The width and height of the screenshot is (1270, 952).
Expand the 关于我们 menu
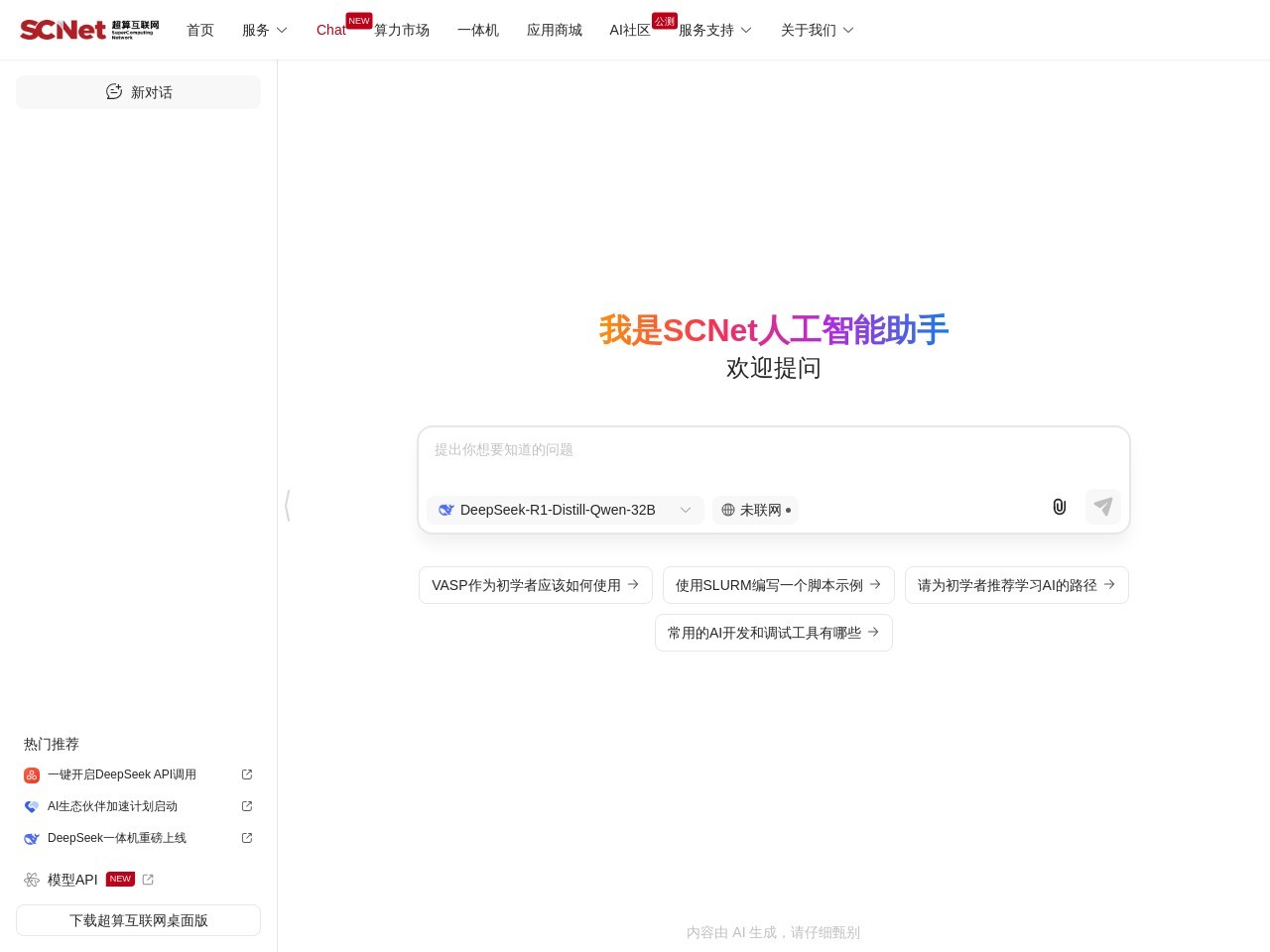pos(818,30)
